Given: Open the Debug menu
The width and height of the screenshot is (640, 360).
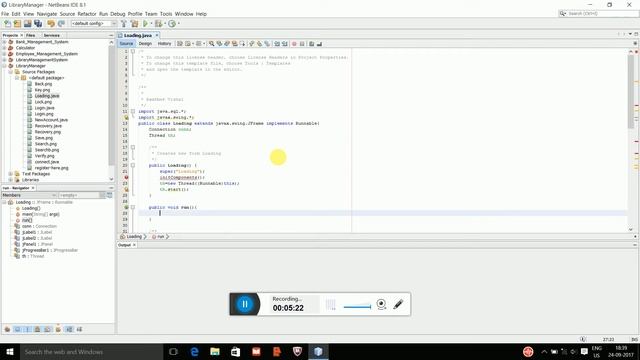Looking at the screenshot, I should 118,14.
